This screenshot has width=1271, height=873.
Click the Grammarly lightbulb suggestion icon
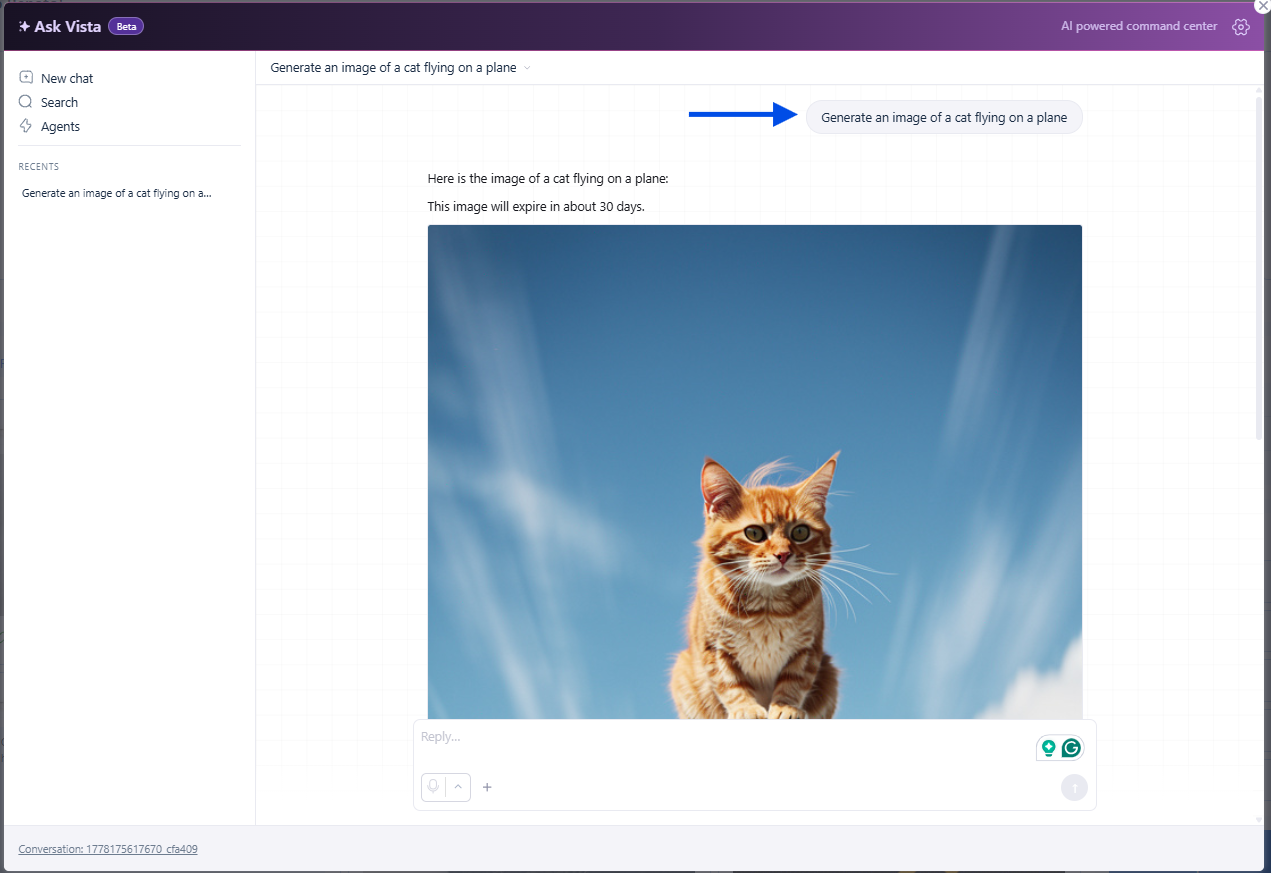pyautogui.click(x=1049, y=748)
